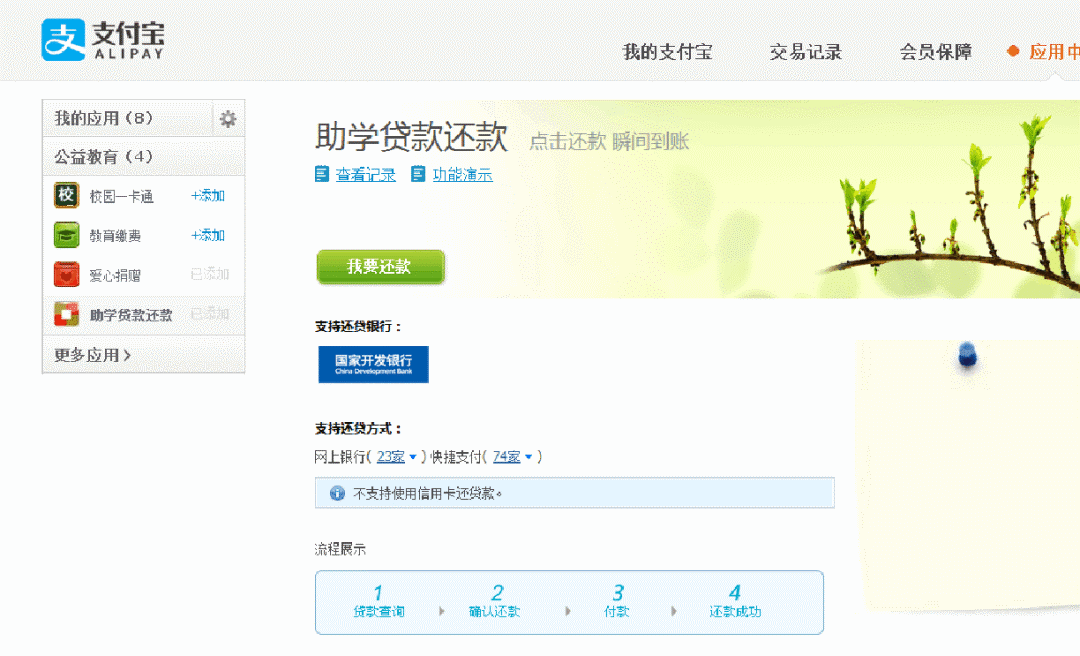The height and width of the screenshot is (656, 1080).
Task: Click the Alipay logo
Action: pyautogui.click(x=103, y=40)
